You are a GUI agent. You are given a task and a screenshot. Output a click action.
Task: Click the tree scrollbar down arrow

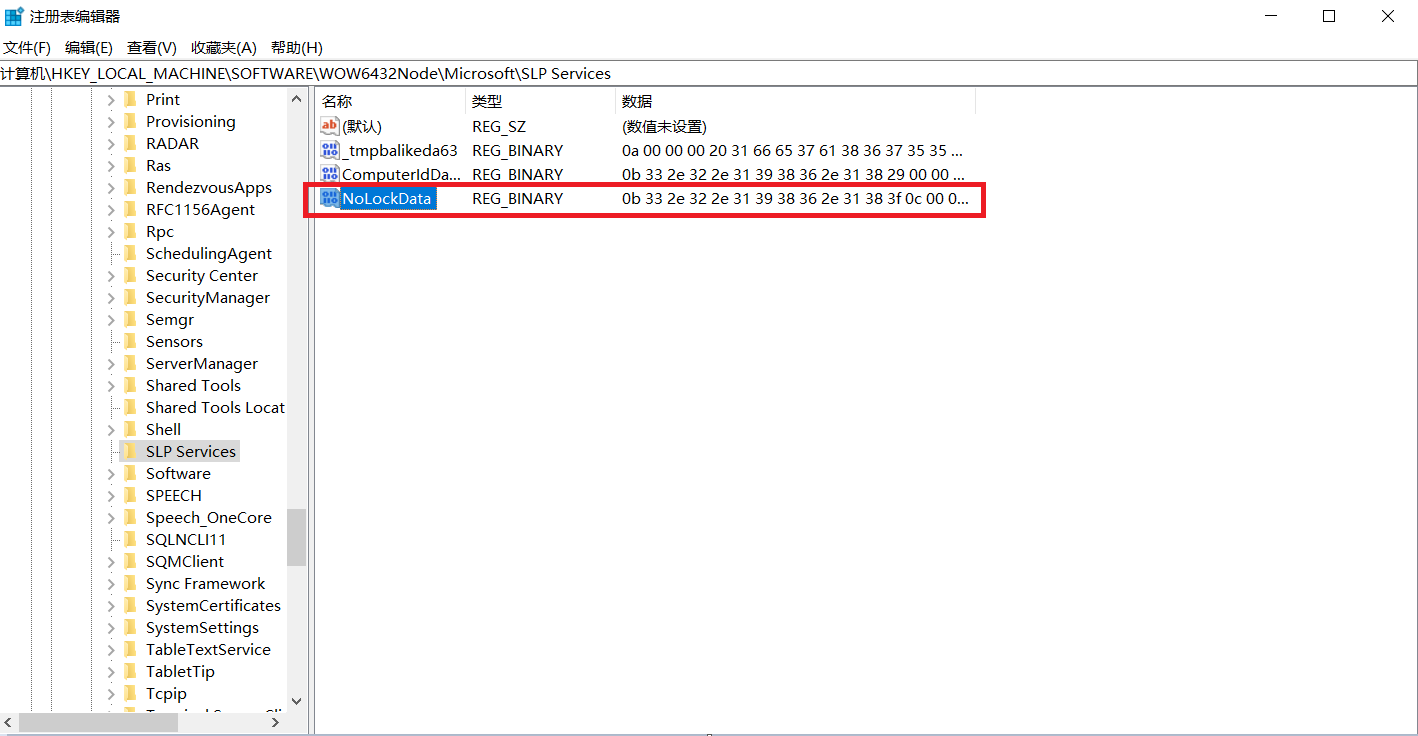point(296,702)
